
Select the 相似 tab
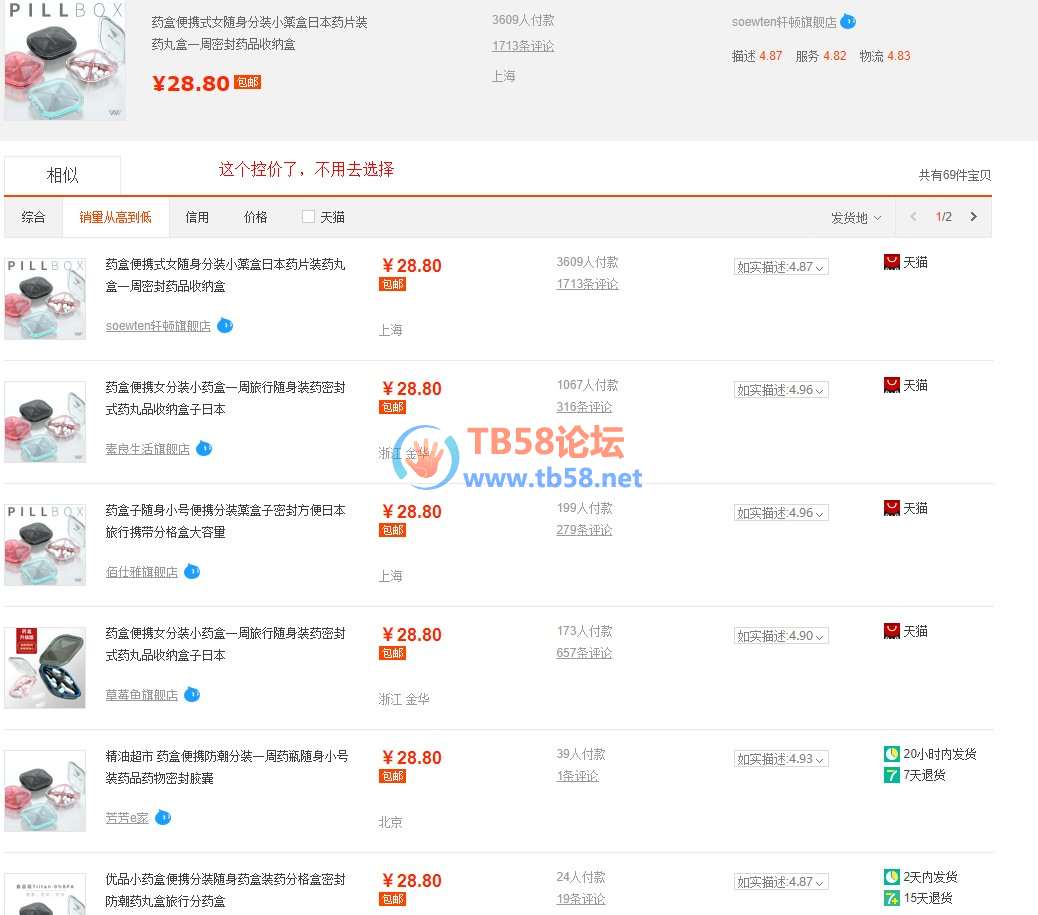[x=62, y=175]
